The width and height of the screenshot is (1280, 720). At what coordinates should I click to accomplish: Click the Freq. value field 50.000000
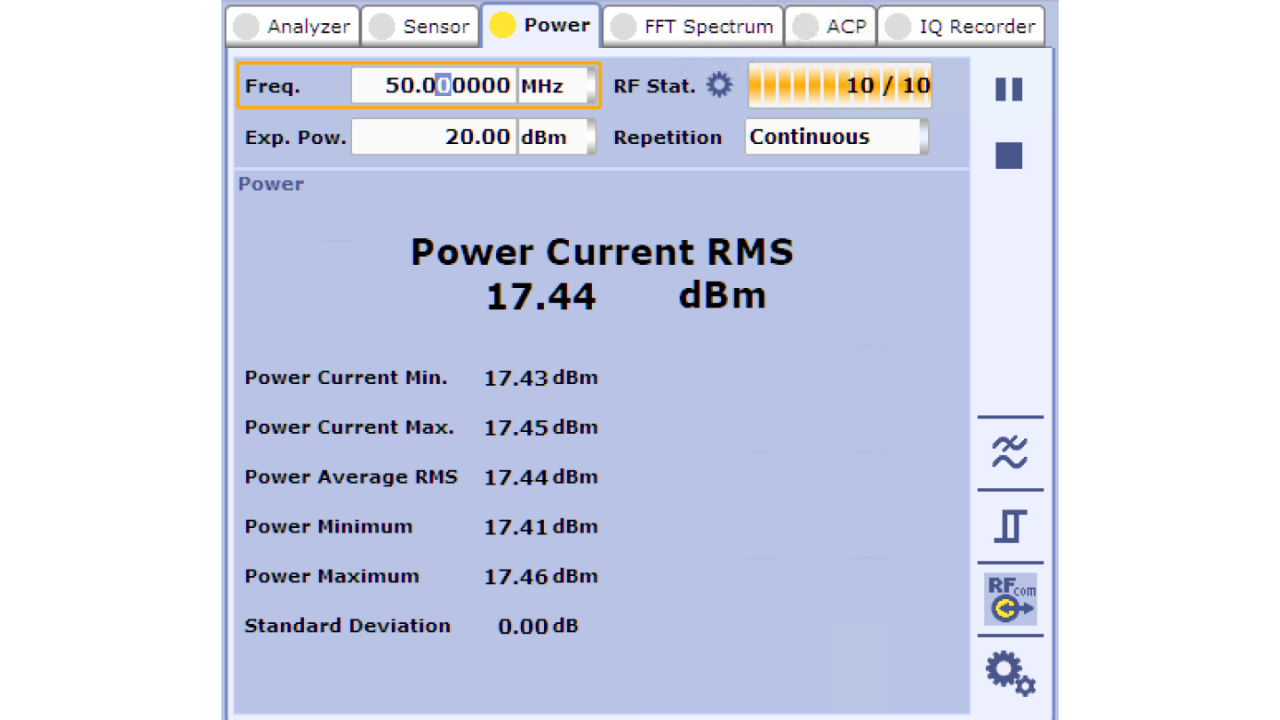[434, 86]
